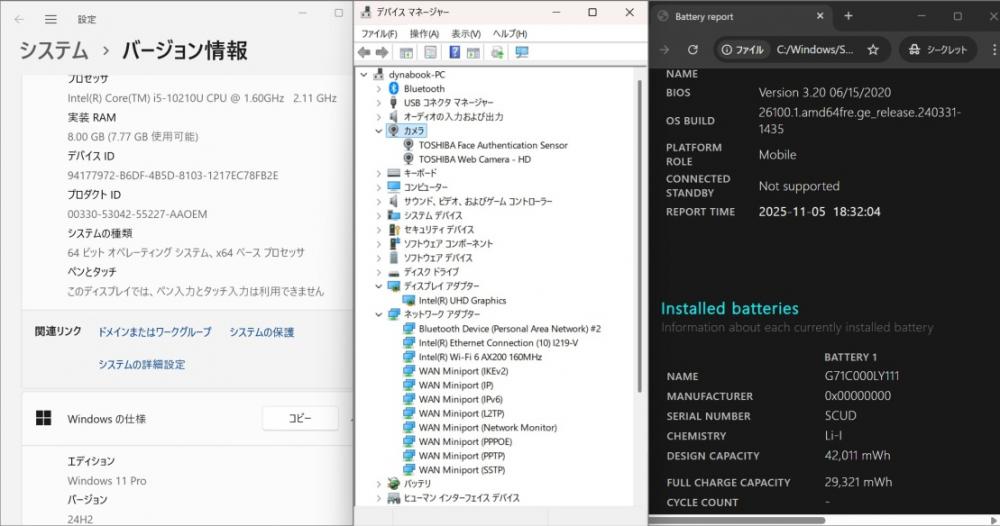This screenshot has height=526, width=1000.
Task: Click the プロダクト ID value 00330-53042-55227-AAOEM
Action: tap(137, 214)
